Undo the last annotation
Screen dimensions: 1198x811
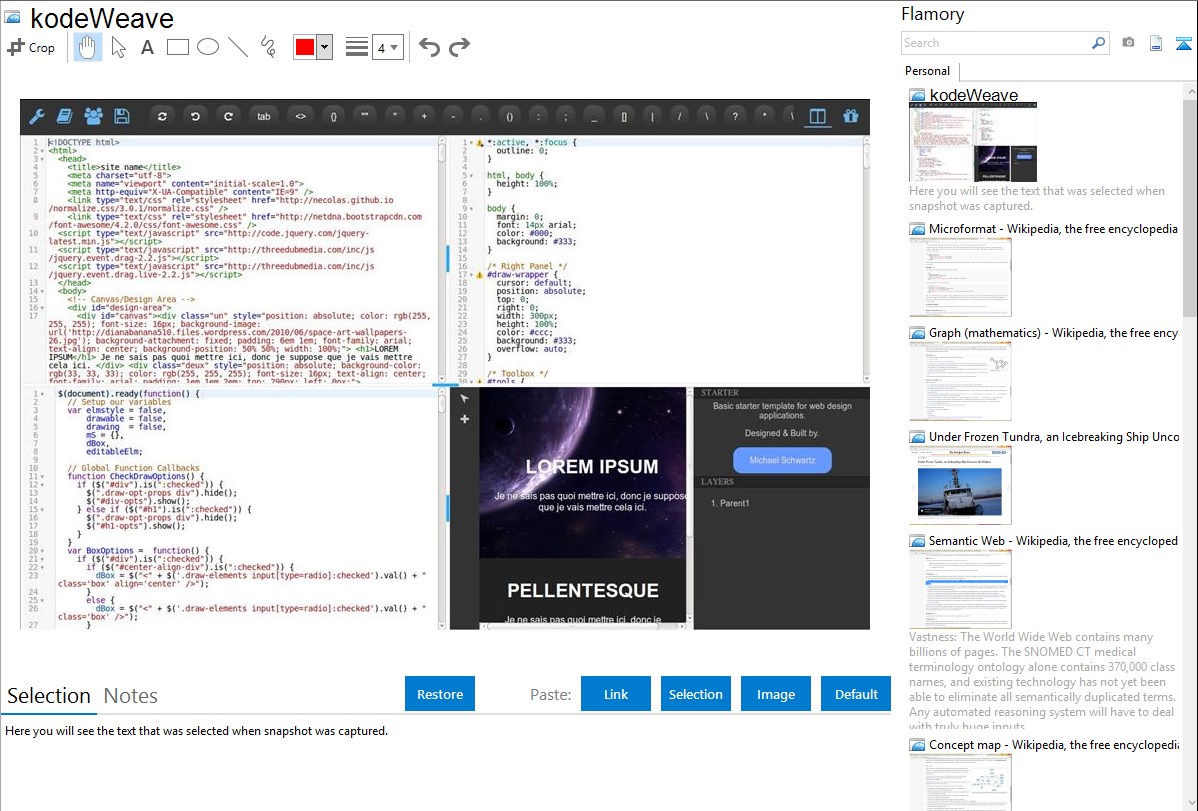(429, 47)
